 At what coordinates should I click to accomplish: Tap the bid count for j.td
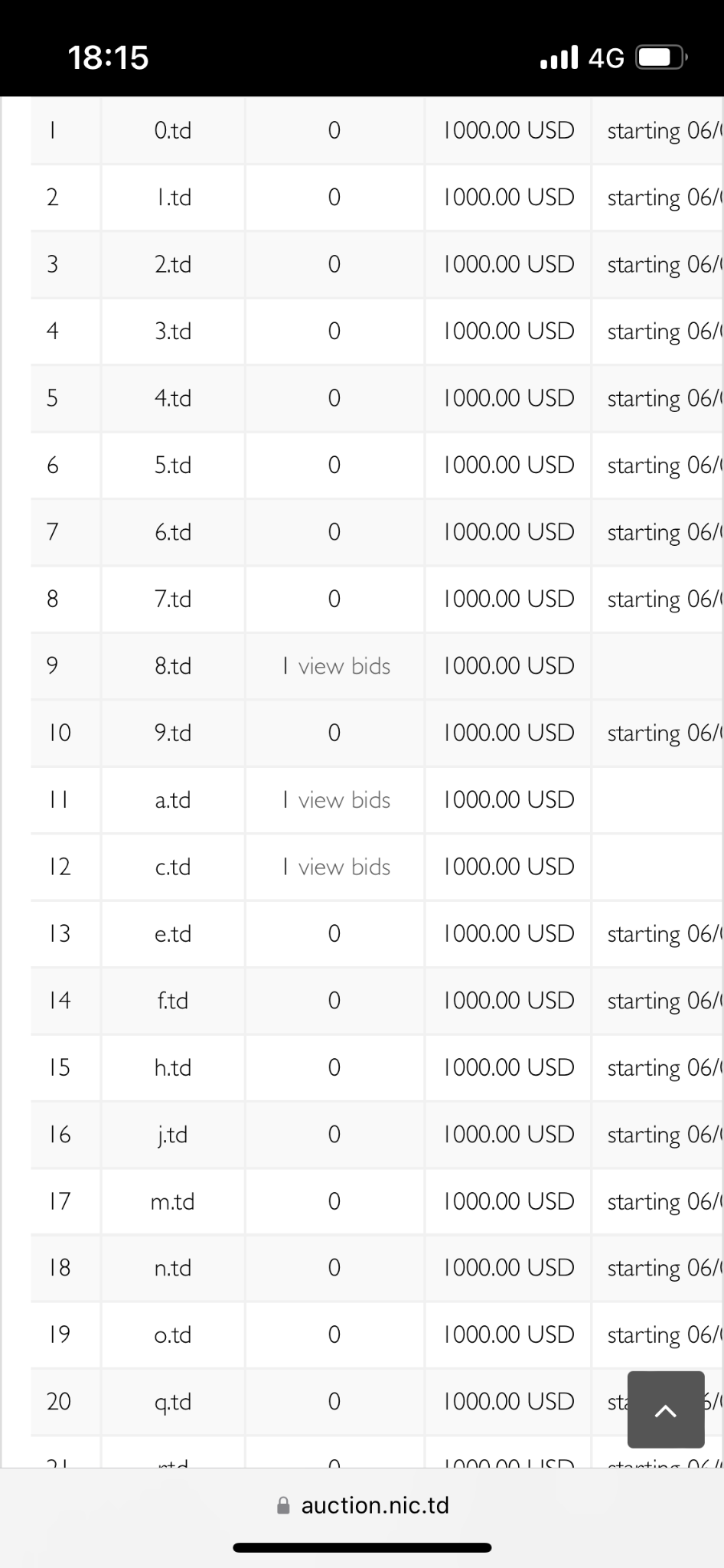[334, 1134]
